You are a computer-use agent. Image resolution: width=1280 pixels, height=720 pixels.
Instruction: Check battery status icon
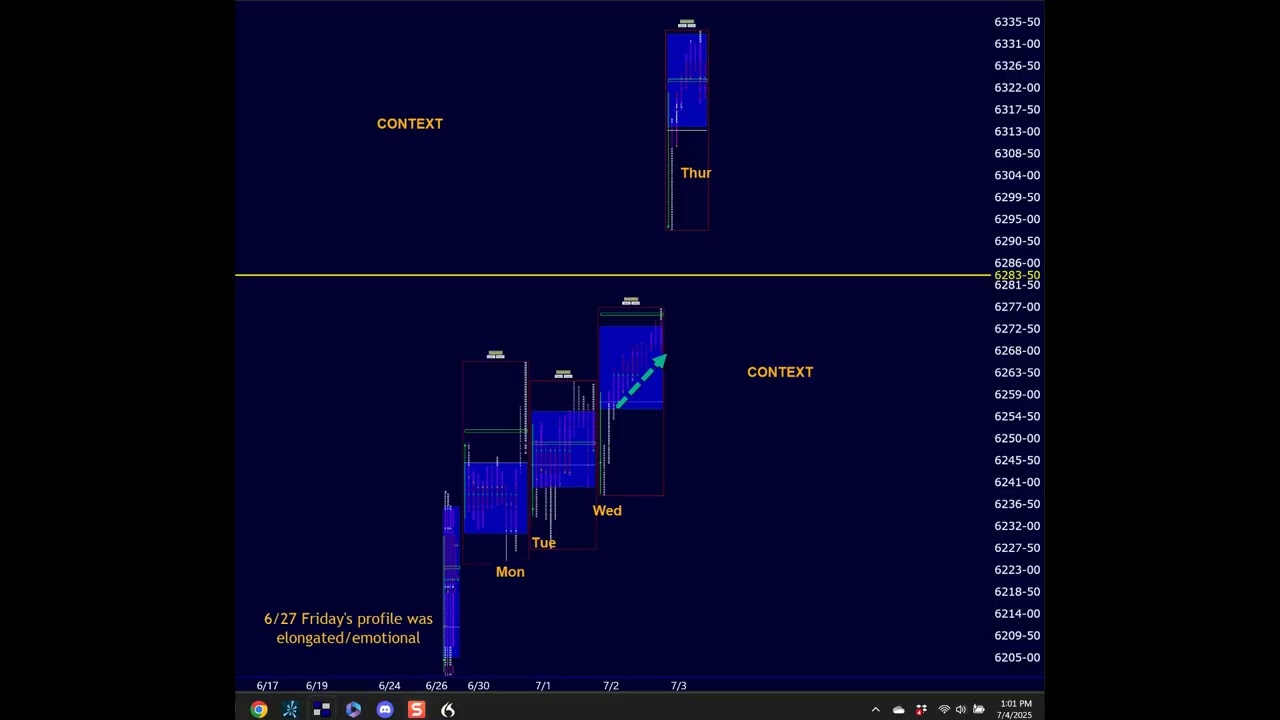[x=979, y=710]
